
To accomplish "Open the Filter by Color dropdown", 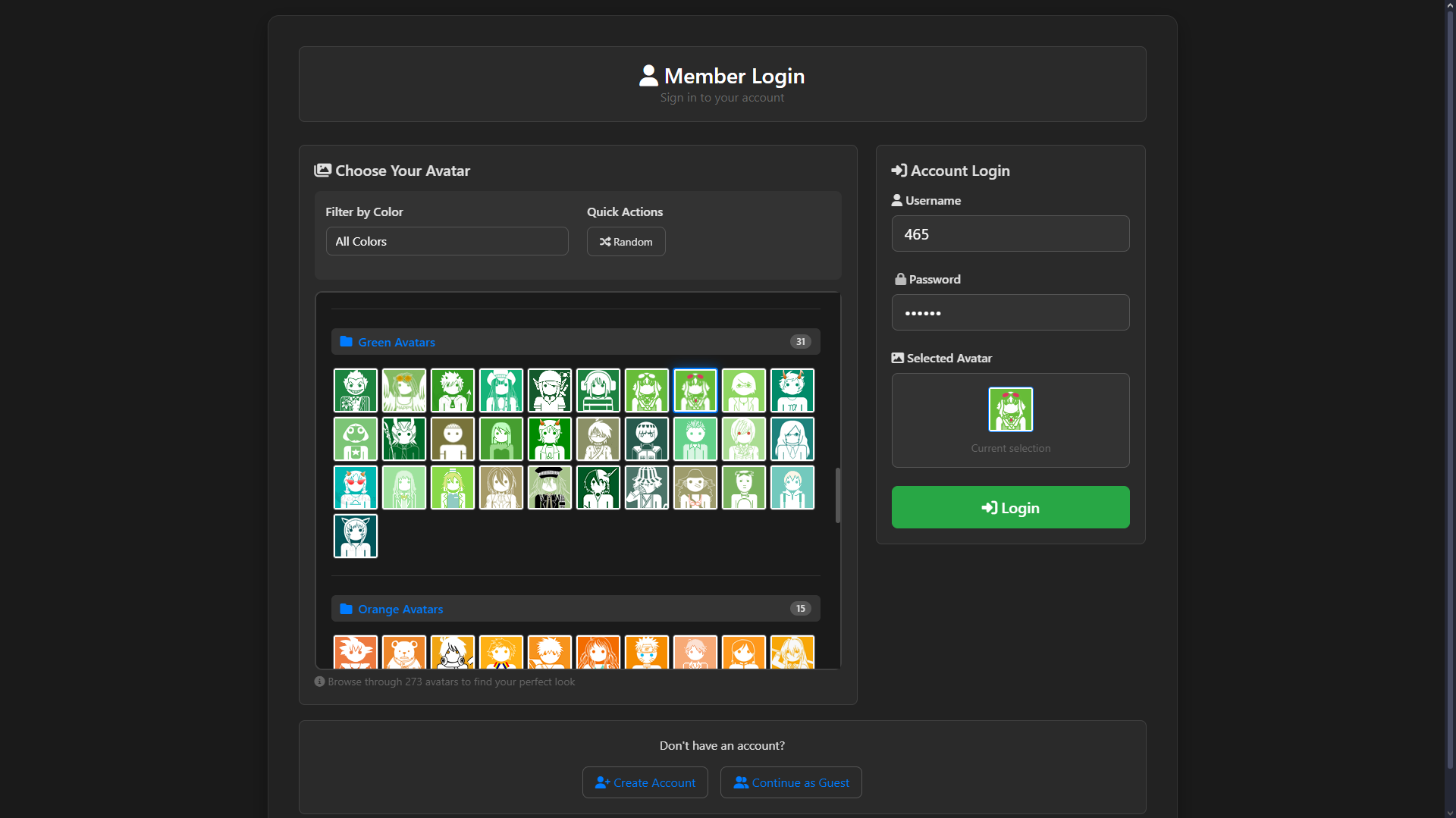I will 447,241.
